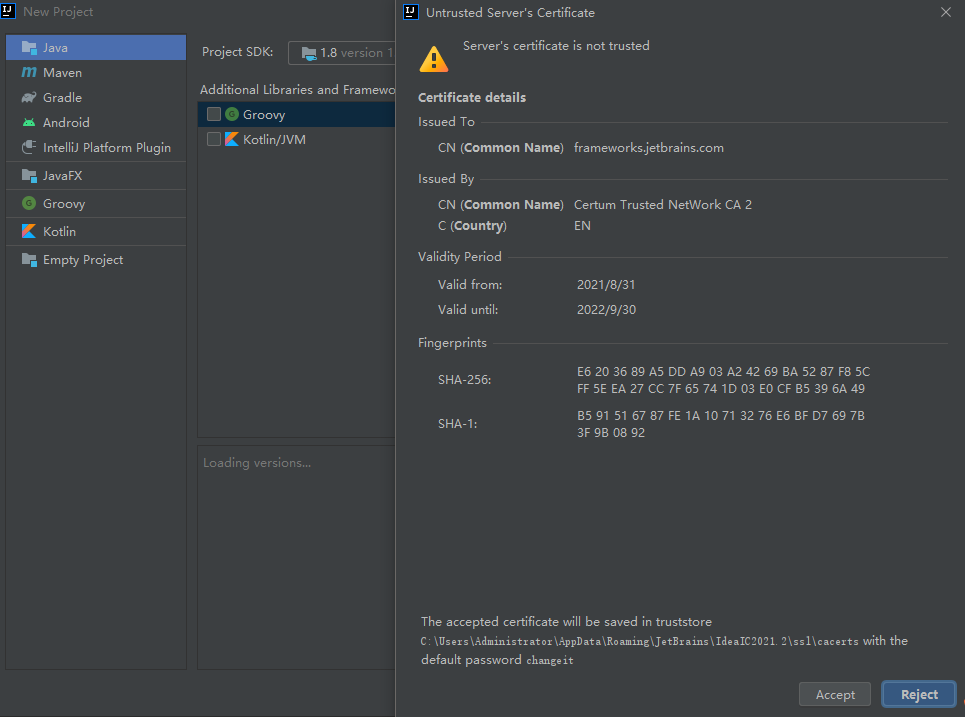The width and height of the screenshot is (965, 717).
Task: Click default password 'changeit' text
Action: coord(550,660)
